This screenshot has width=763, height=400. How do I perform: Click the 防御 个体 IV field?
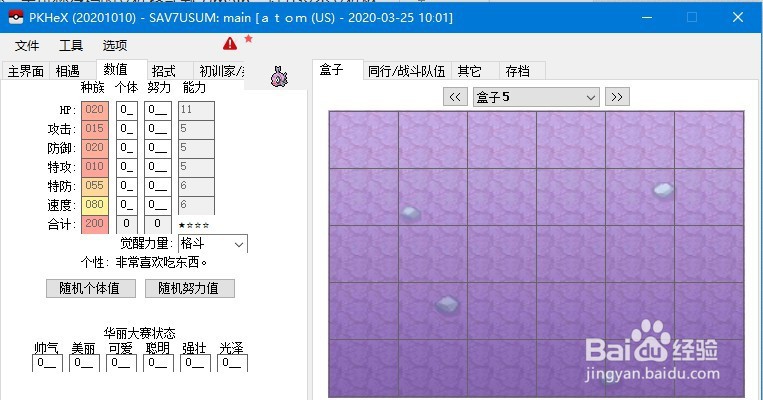pyautogui.click(x=127, y=148)
